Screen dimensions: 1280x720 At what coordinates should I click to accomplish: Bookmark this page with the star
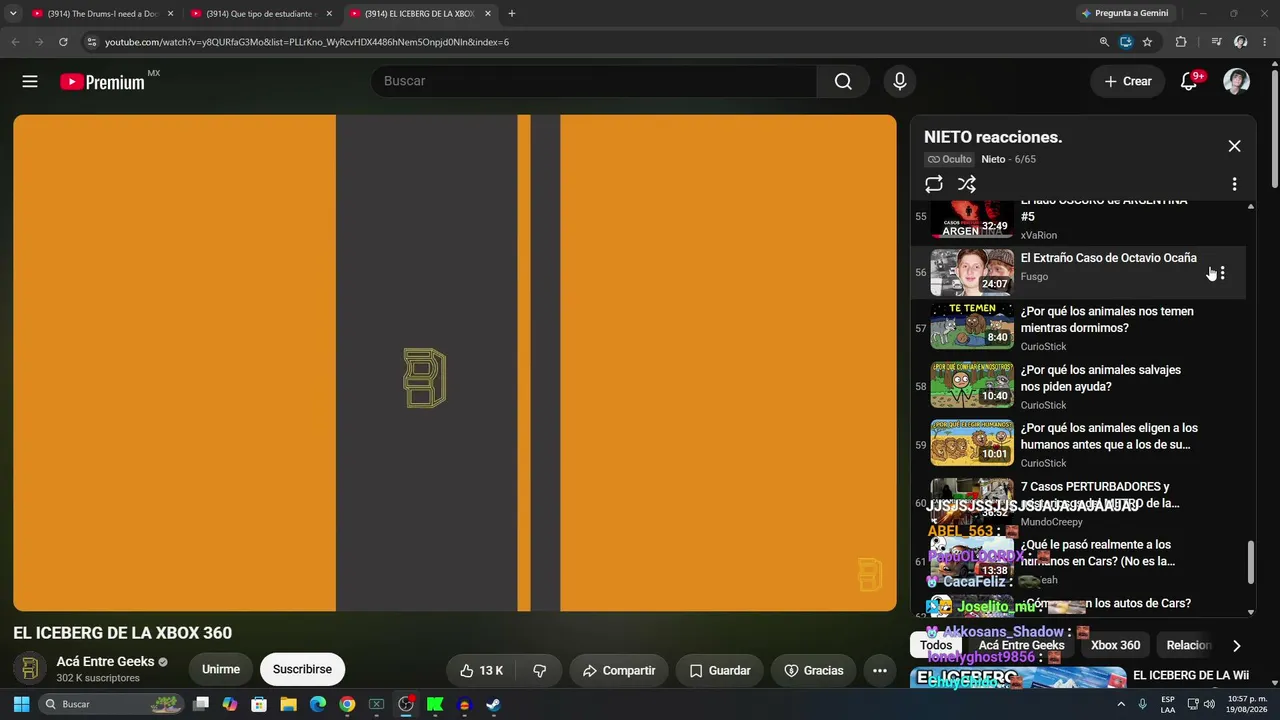(1147, 42)
